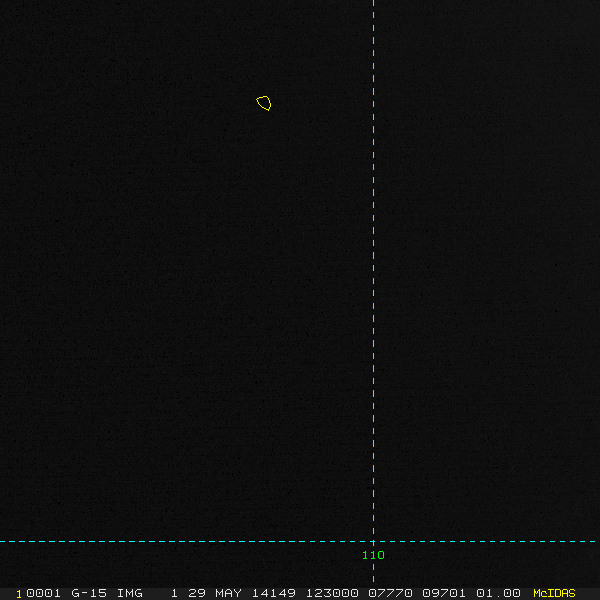This screenshot has width=600, height=600.
Task: Click intersection of the dashed grid lines
Action: pyautogui.click(x=373, y=541)
